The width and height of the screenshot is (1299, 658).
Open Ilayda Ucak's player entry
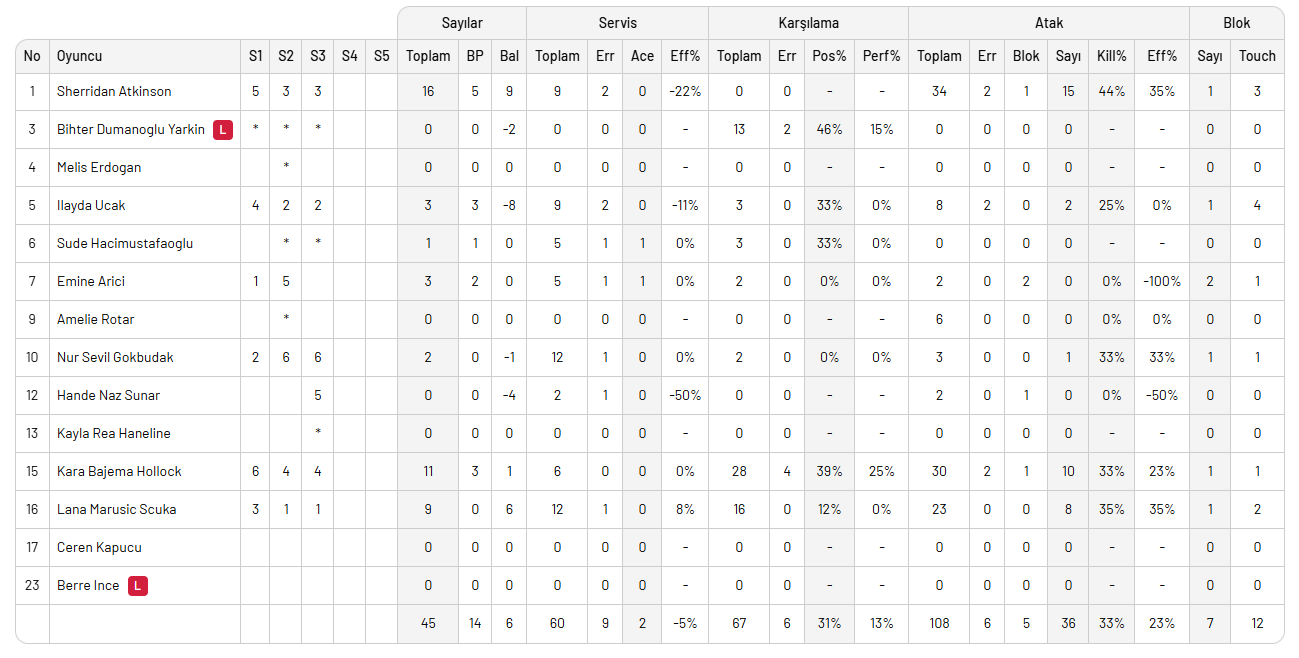tap(91, 205)
